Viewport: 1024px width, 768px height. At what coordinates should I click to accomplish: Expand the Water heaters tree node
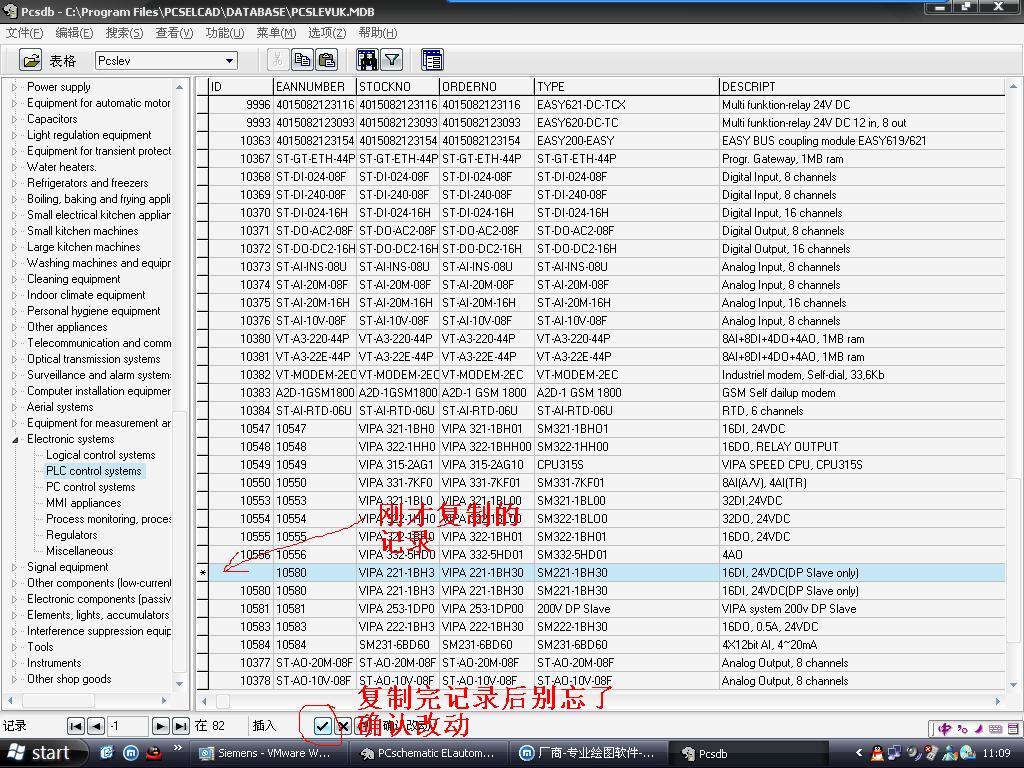(14, 167)
